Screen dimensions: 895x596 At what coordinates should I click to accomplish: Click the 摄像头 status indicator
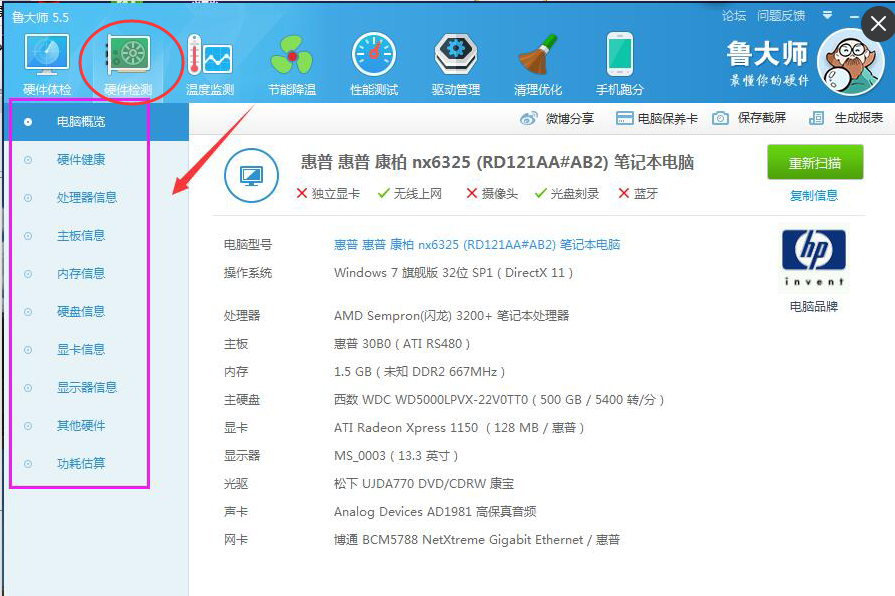492,194
